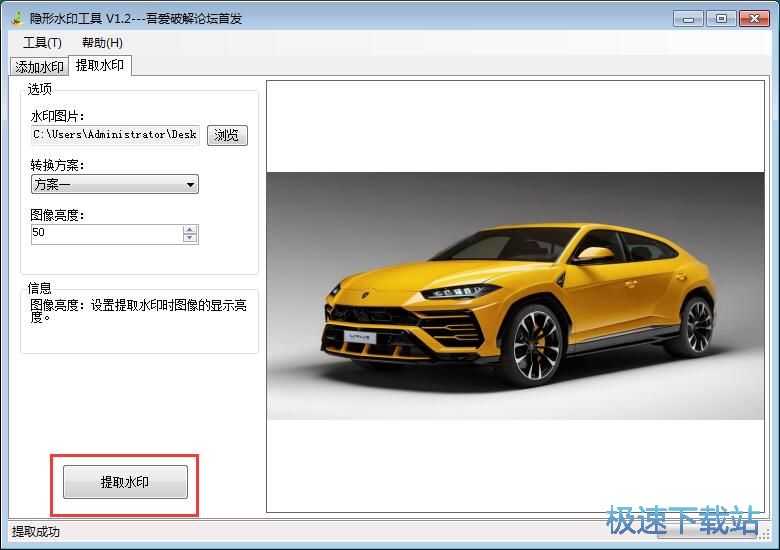Maximize the watermark tool window

coord(721,19)
